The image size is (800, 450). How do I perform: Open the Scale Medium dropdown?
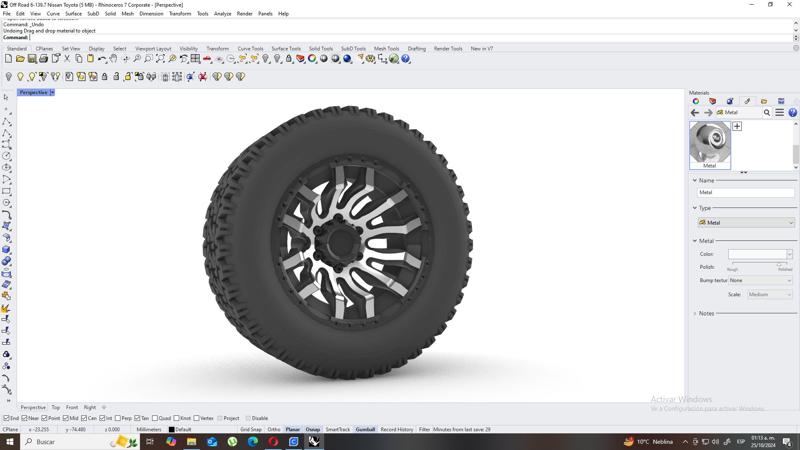[x=770, y=294]
